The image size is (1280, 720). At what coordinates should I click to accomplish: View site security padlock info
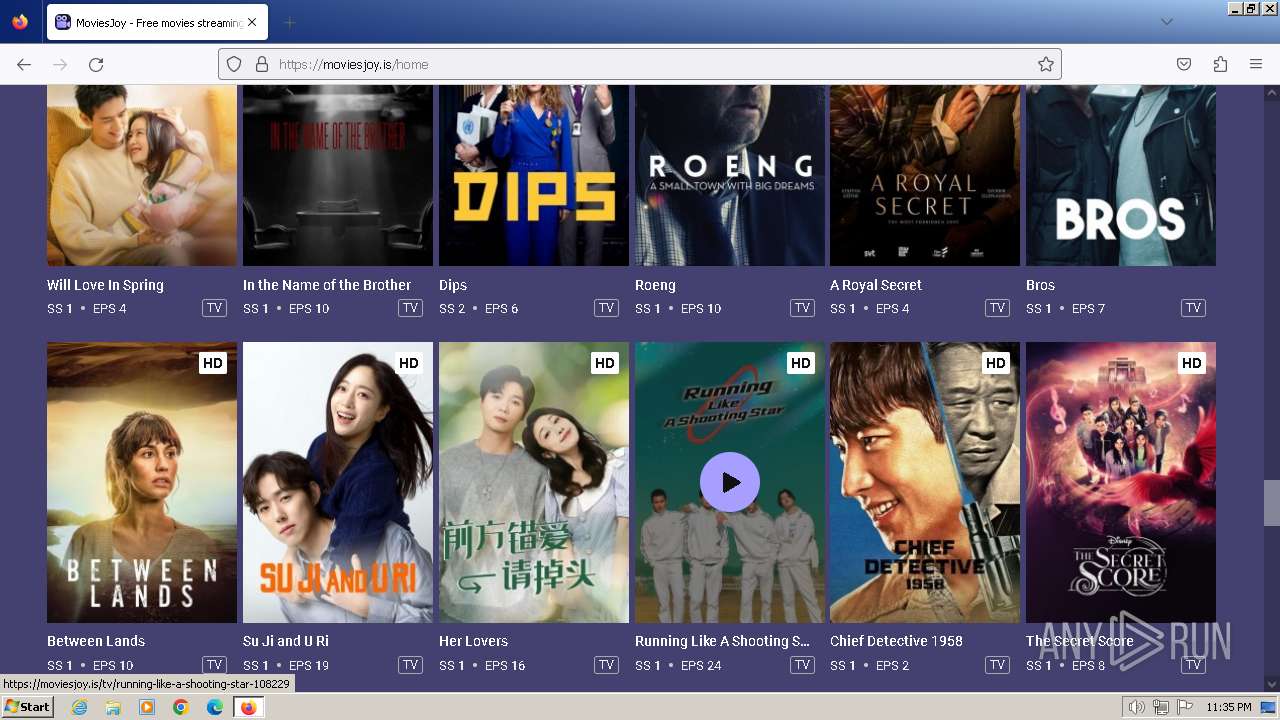click(262, 64)
